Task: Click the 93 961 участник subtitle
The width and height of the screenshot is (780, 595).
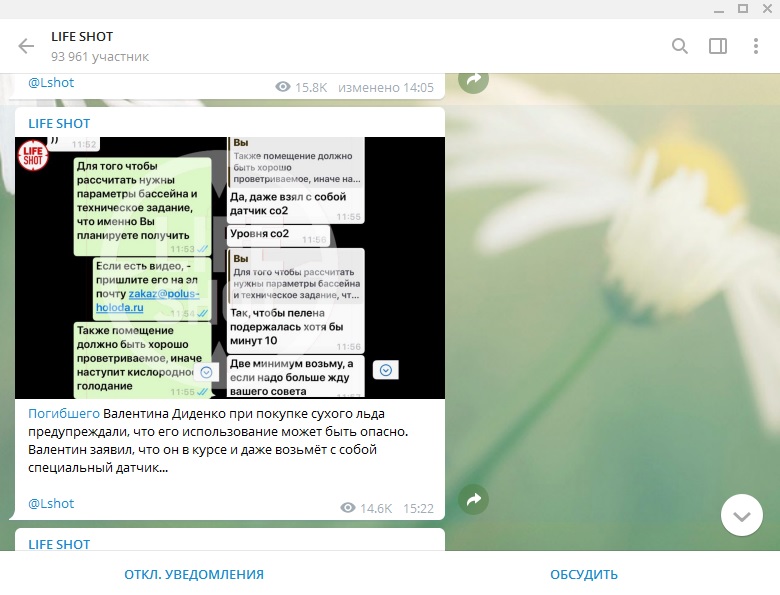Action: [x=100, y=57]
